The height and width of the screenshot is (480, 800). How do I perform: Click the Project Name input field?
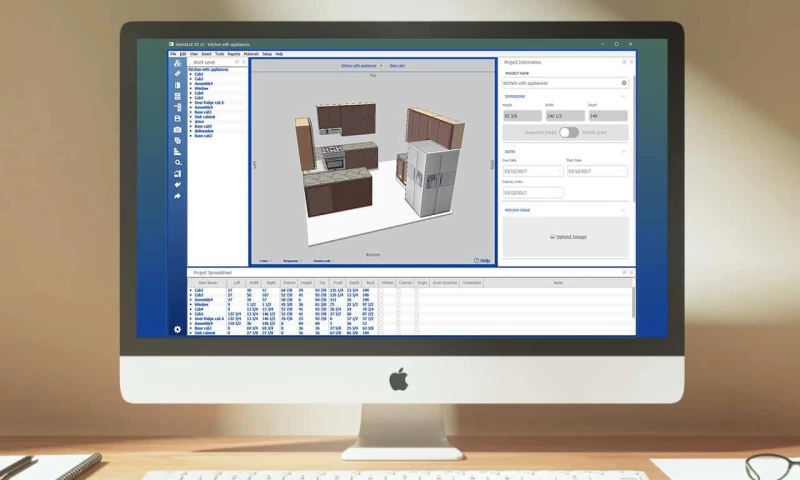pos(565,83)
